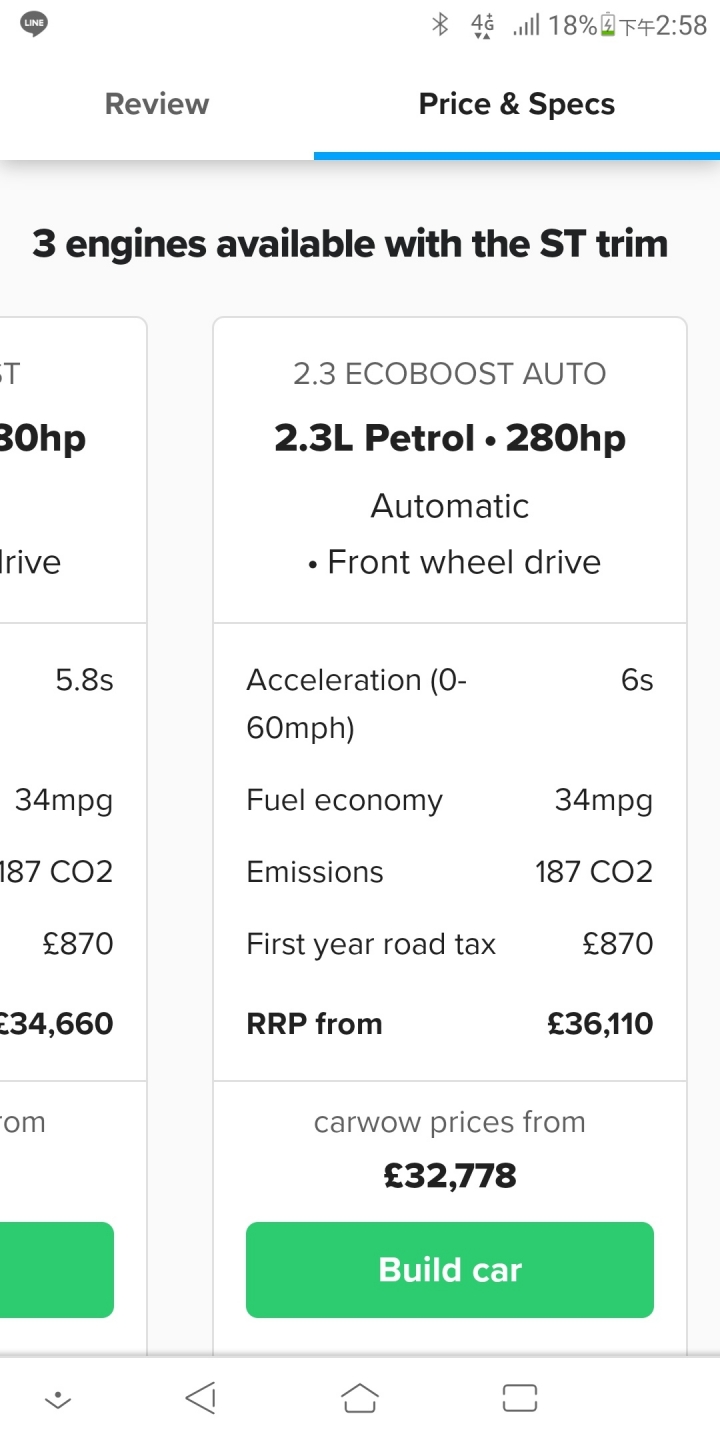Viewport: 720px width, 1440px height.
Task: Tap the Android home navigation icon
Action: point(360,1397)
